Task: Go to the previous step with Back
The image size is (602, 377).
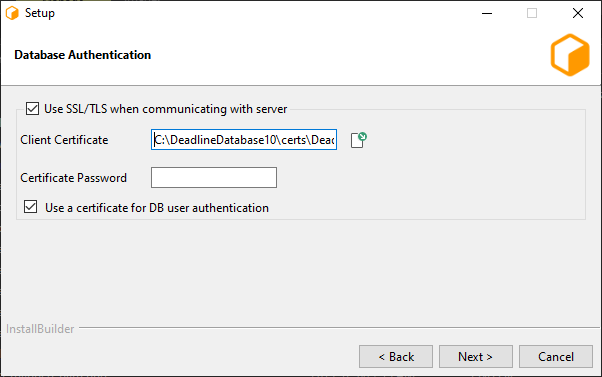Action: (x=396, y=357)
